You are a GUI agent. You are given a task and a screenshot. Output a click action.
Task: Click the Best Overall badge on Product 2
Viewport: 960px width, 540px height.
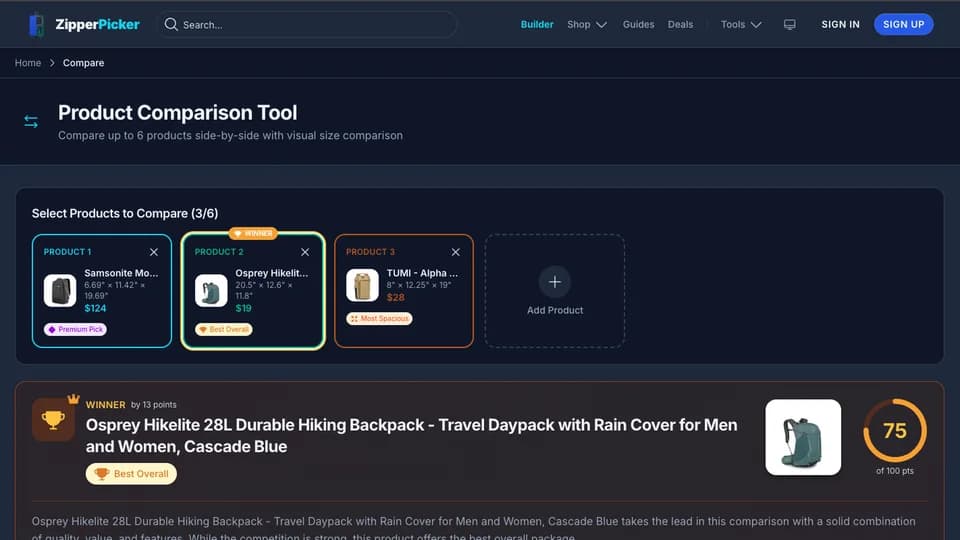pyautogui.click(x=223, y=329)
